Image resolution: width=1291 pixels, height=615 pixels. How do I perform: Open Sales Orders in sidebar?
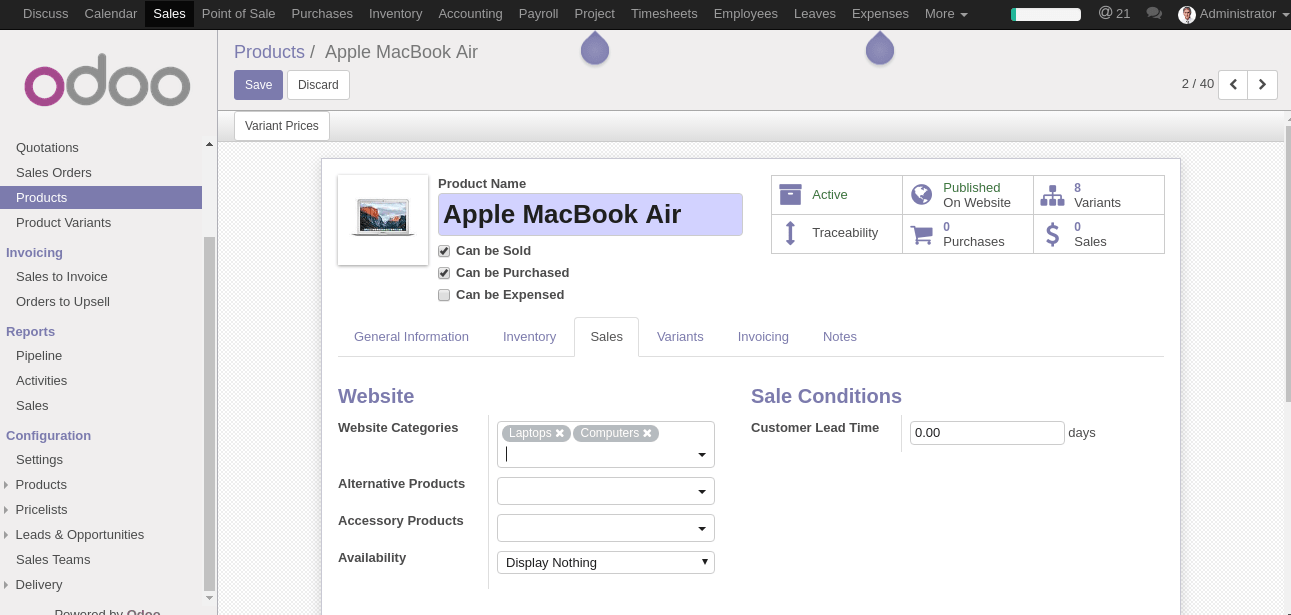[54, 173]
